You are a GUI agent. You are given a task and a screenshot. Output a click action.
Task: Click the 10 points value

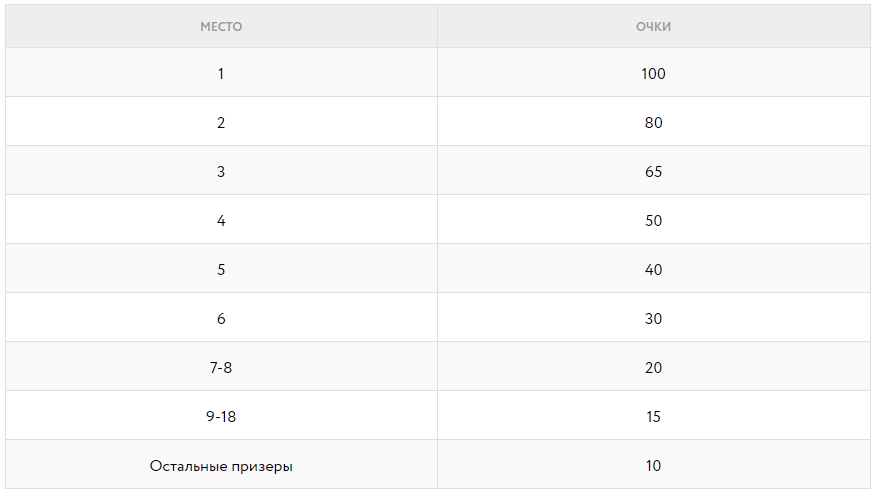(x=653, y=466)
